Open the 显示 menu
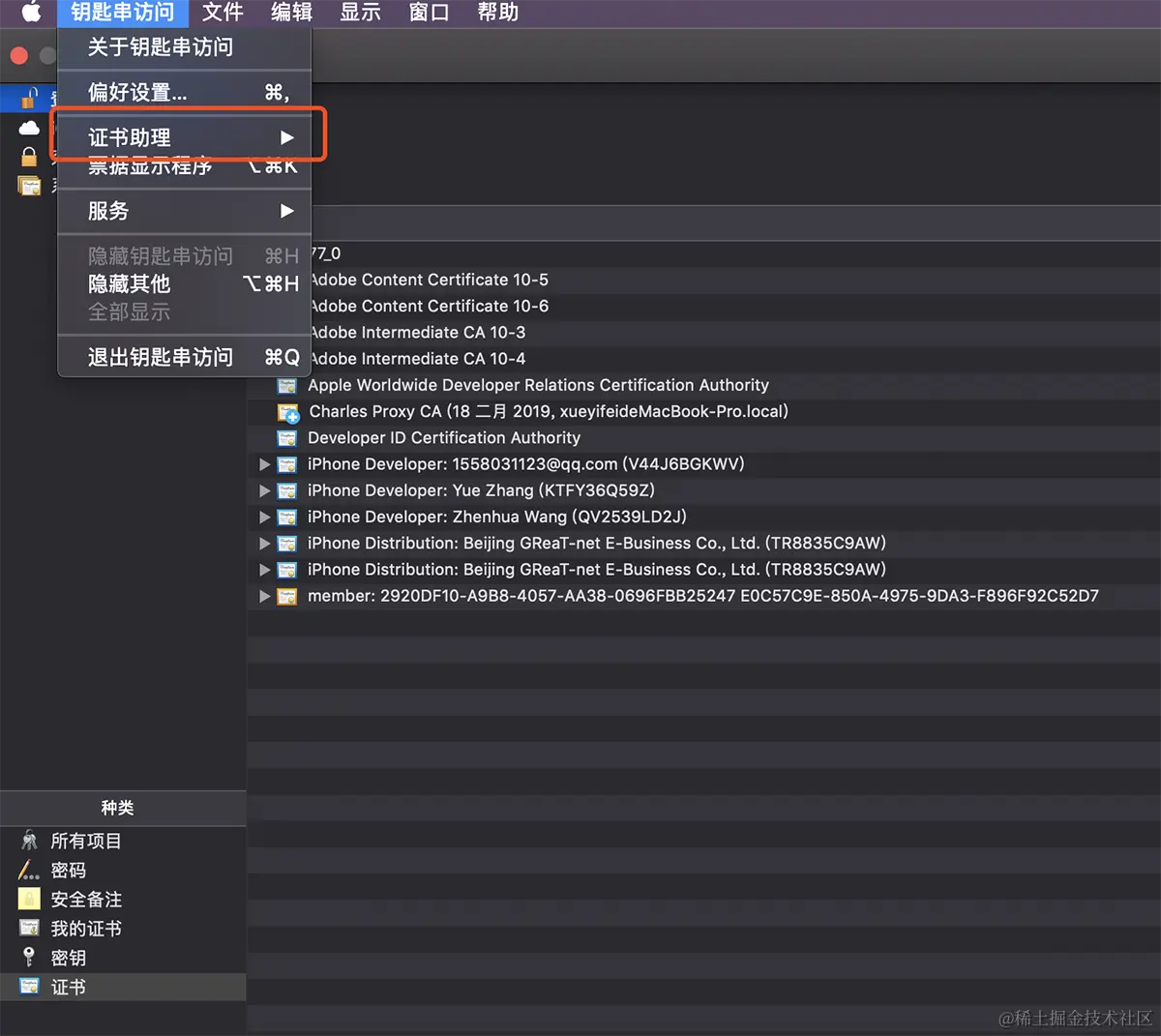1161x1036 pixels. (x=360, y=13)
